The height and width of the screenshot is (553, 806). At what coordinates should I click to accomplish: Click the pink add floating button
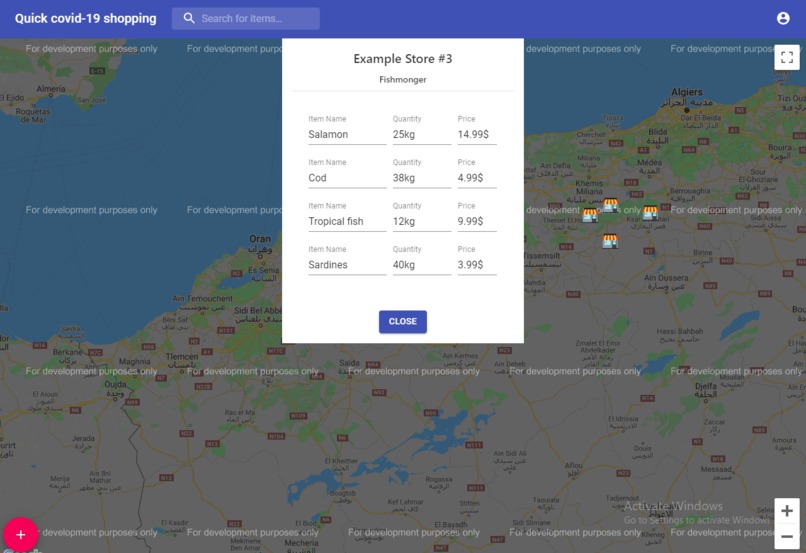(21, 534)
